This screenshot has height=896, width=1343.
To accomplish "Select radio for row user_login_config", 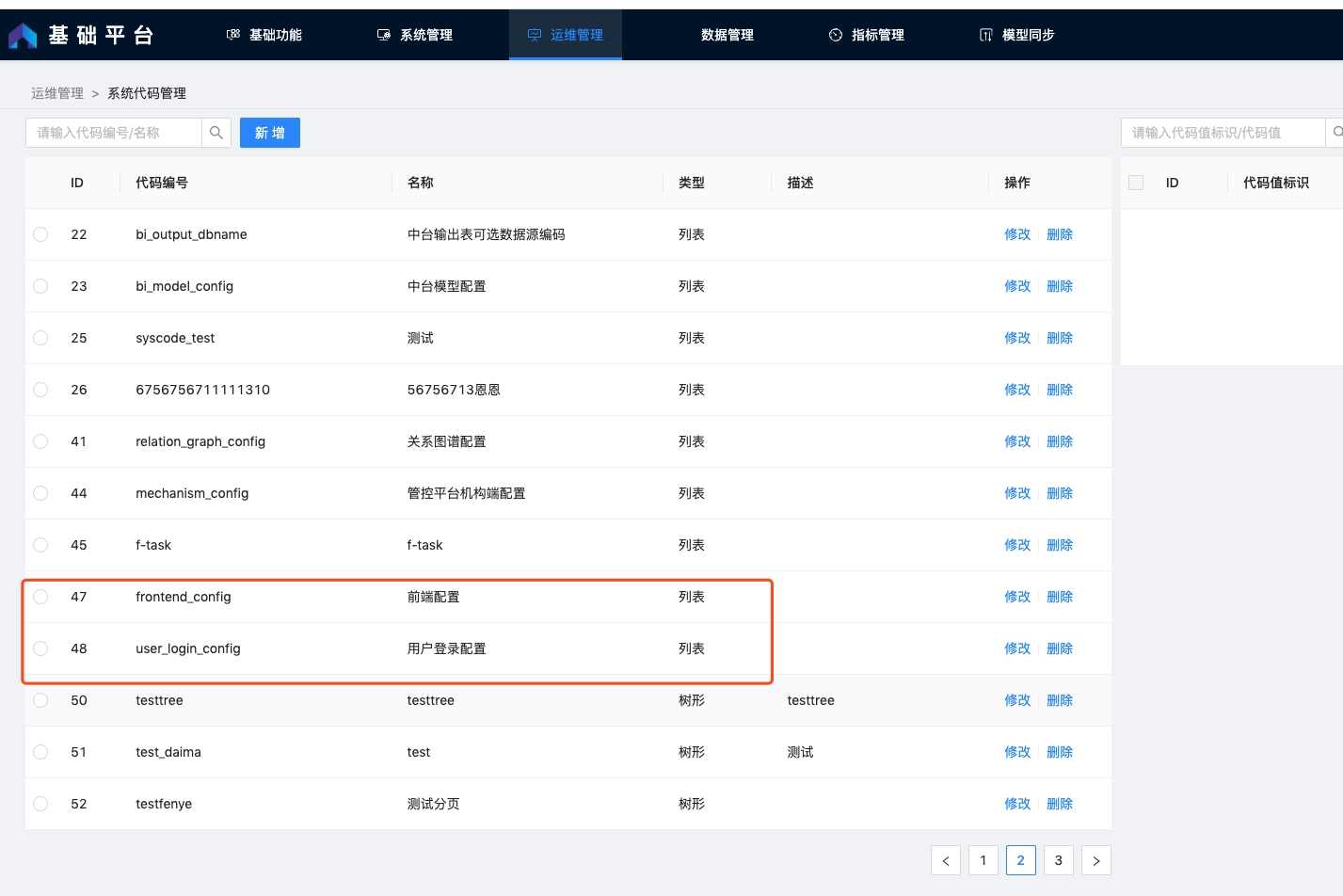I will (40, 648).
